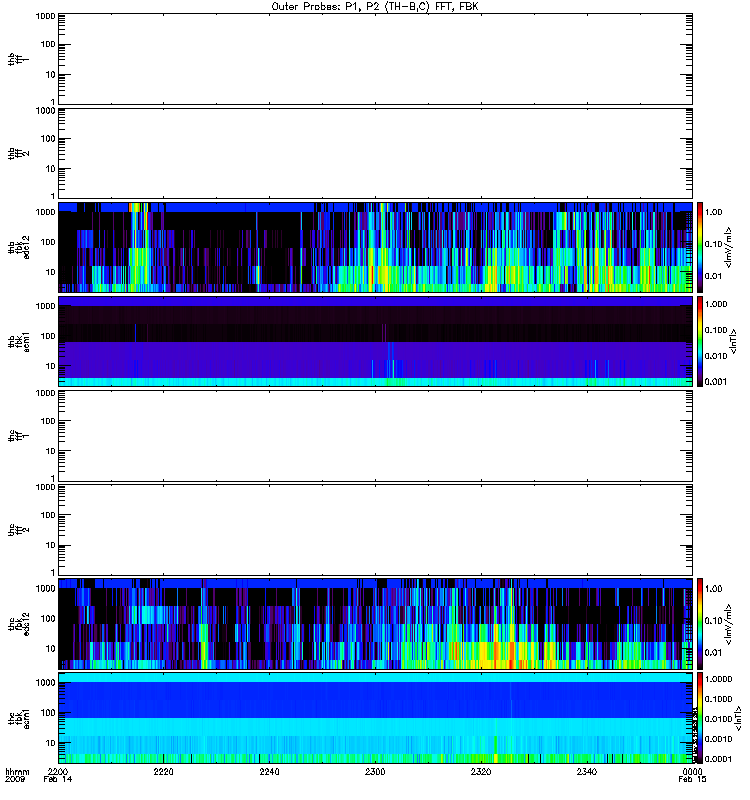Click the thb fbk scm1 spectrogram panel
The image size is (750, 800).
pos(375,341)
